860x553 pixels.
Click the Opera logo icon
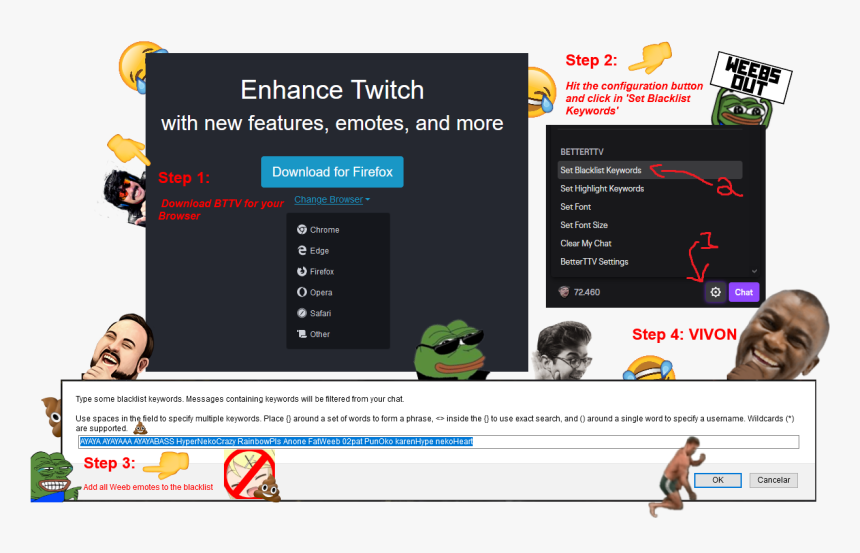coord(302,292)
